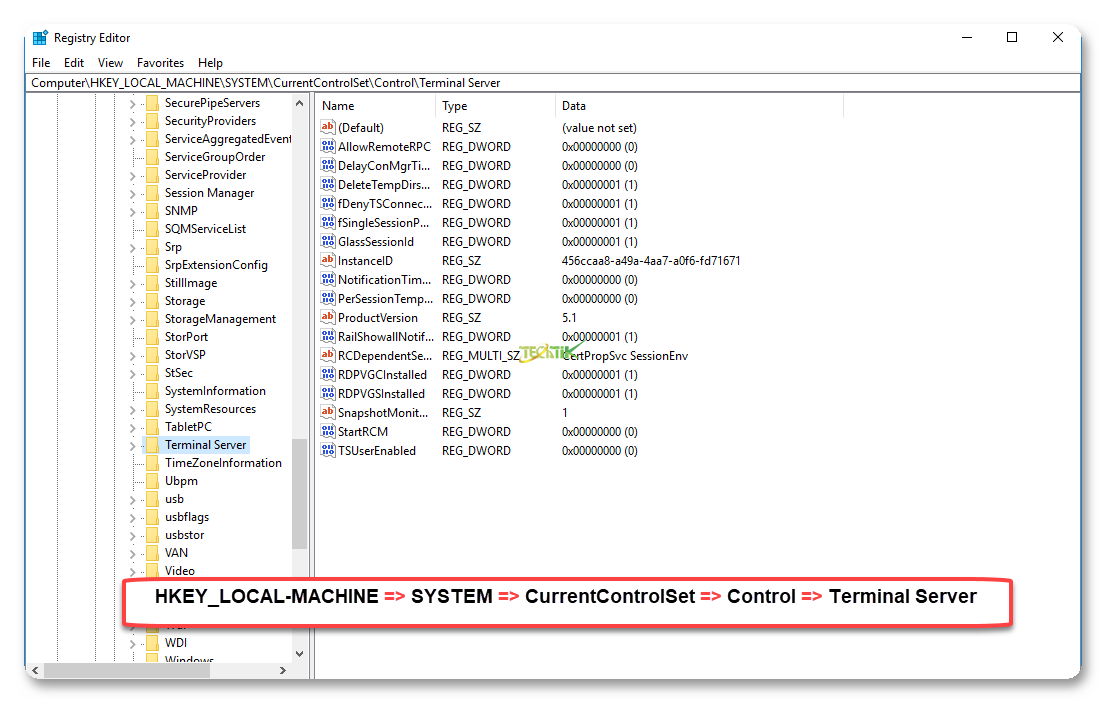Expand the SecurePipeServers tree node
This screenshot has width=1106, height=703.
tap(132, 104)
